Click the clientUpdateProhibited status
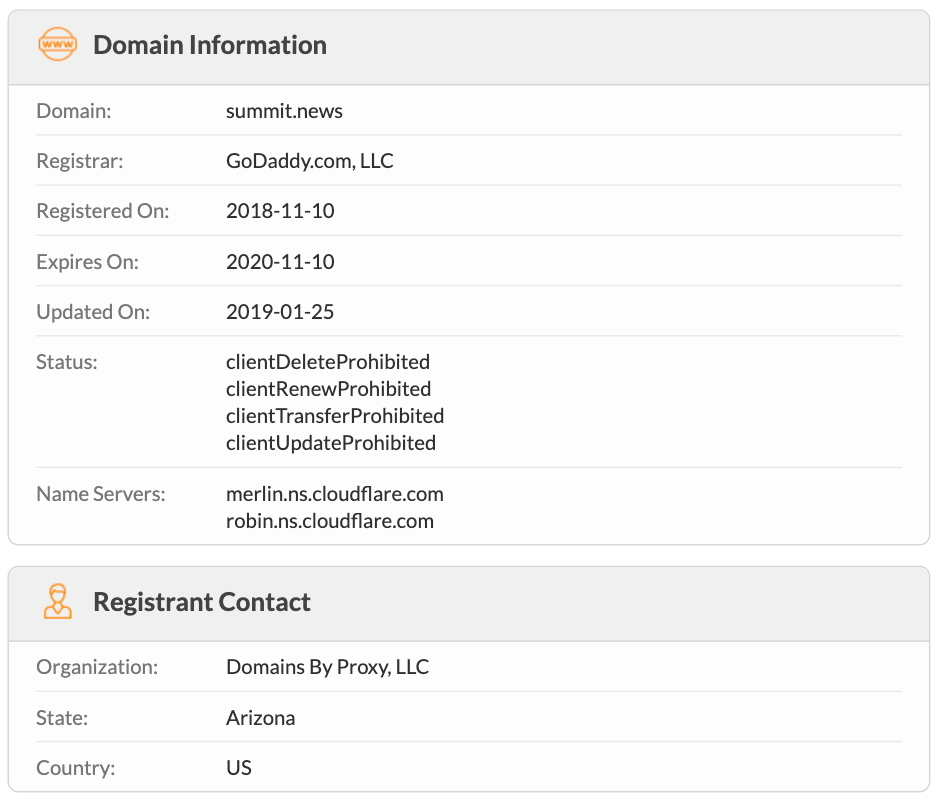This screenshot has height=802, width=939. point(331,443)
